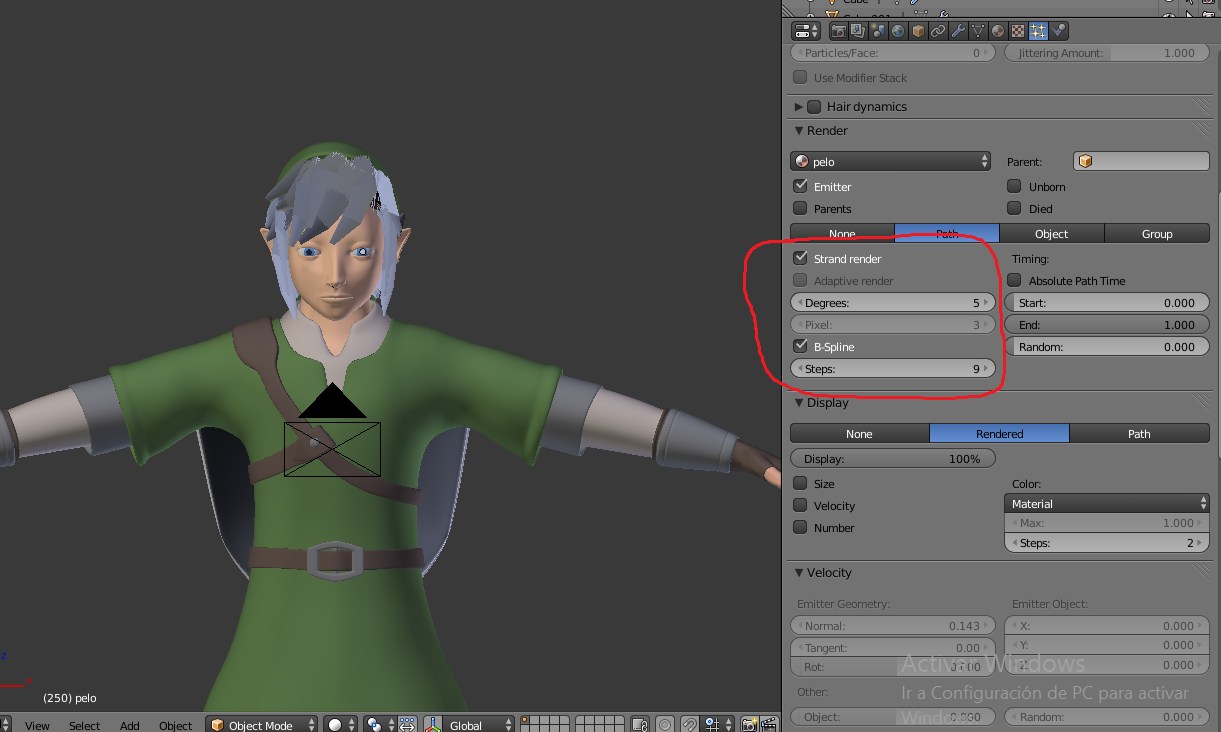The height and width of the screenshot is (732, 1221).
Task: Expand the Hair dynamics panel
Action: coord(798,107)
